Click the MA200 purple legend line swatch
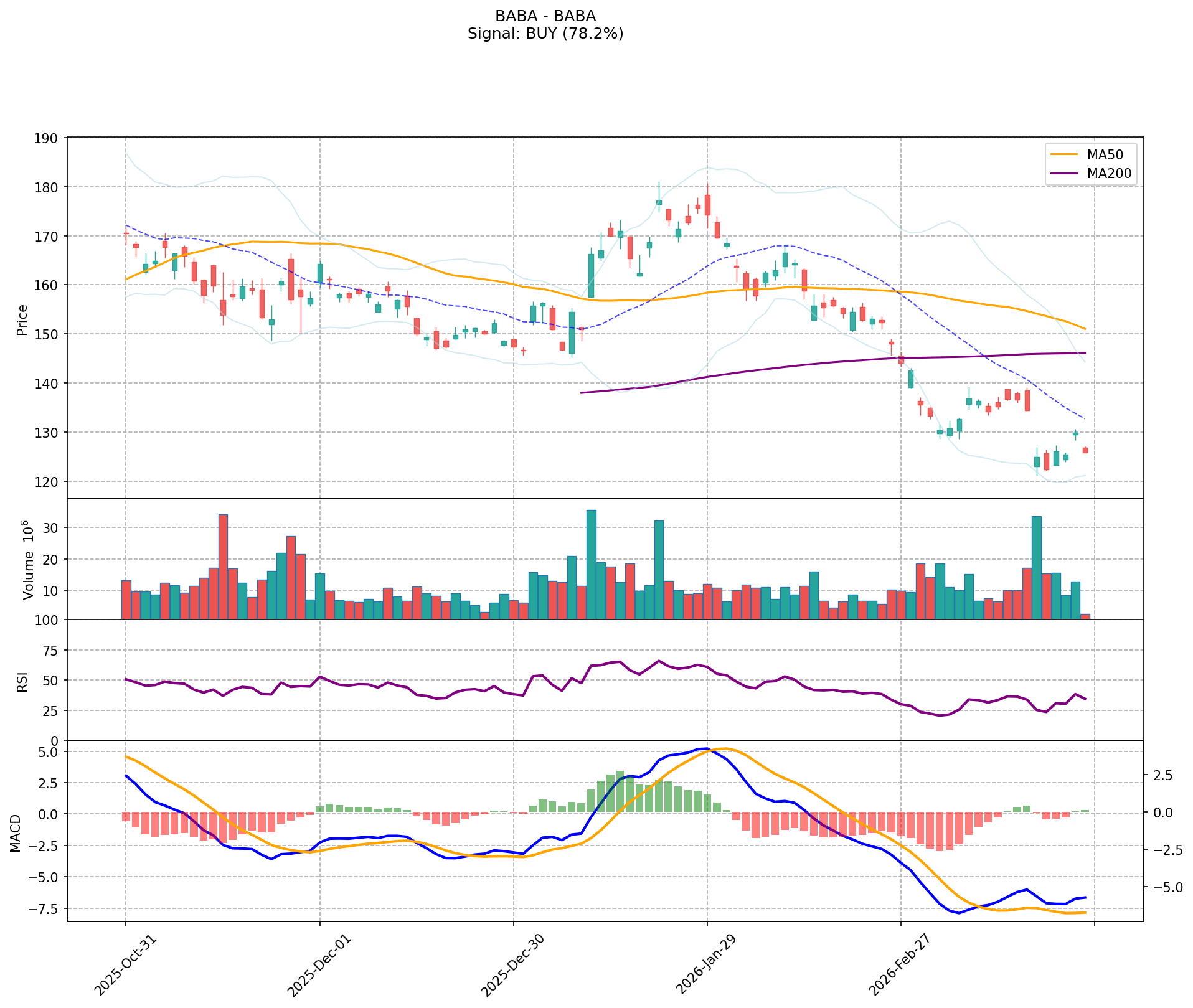Viewport: 1193px width, 1008px height. click(x=1065, y=174)
